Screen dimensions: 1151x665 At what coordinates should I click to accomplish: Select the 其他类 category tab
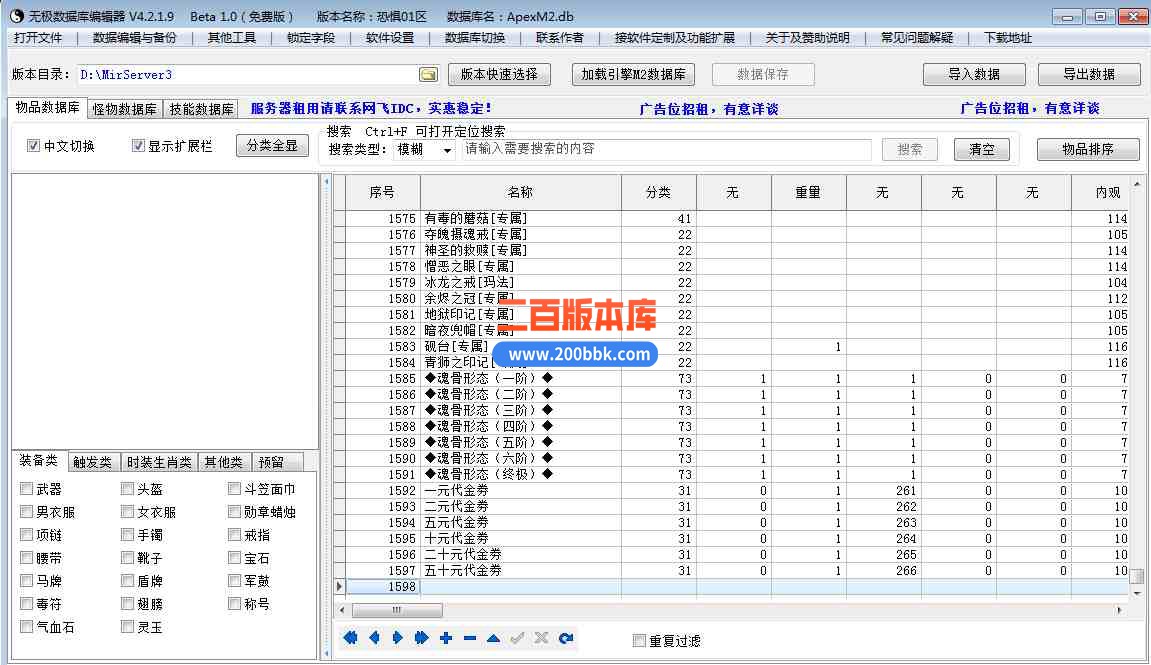(x=224, y=462)
